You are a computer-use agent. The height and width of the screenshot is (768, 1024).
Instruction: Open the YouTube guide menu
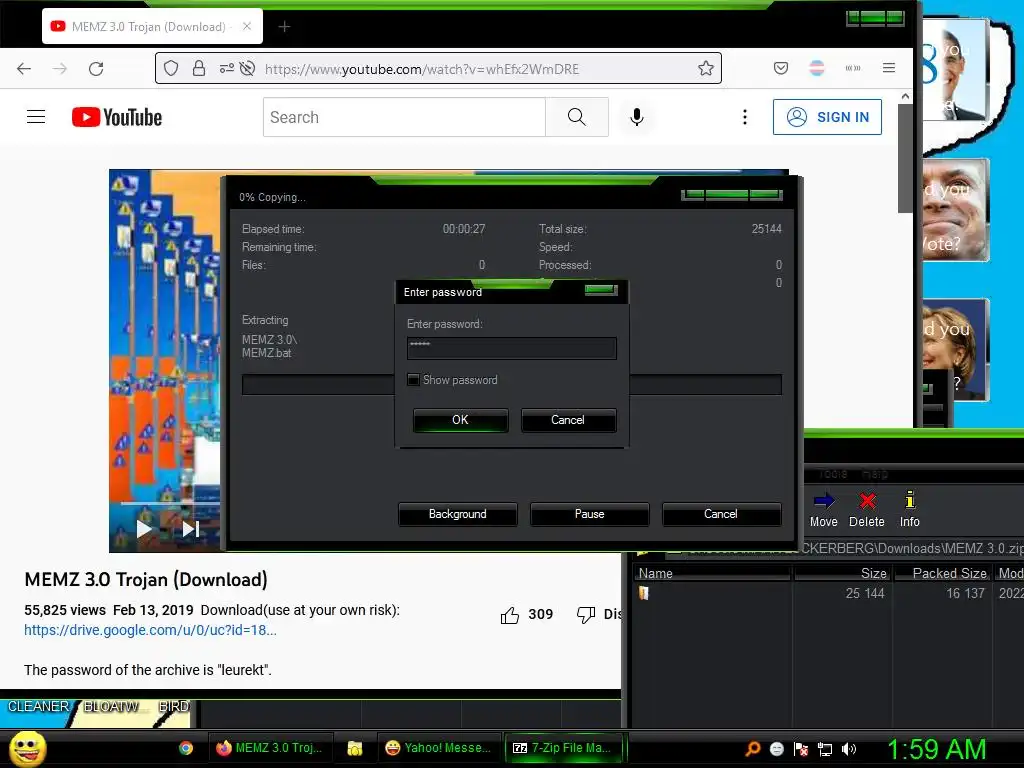tap(36, 117)
